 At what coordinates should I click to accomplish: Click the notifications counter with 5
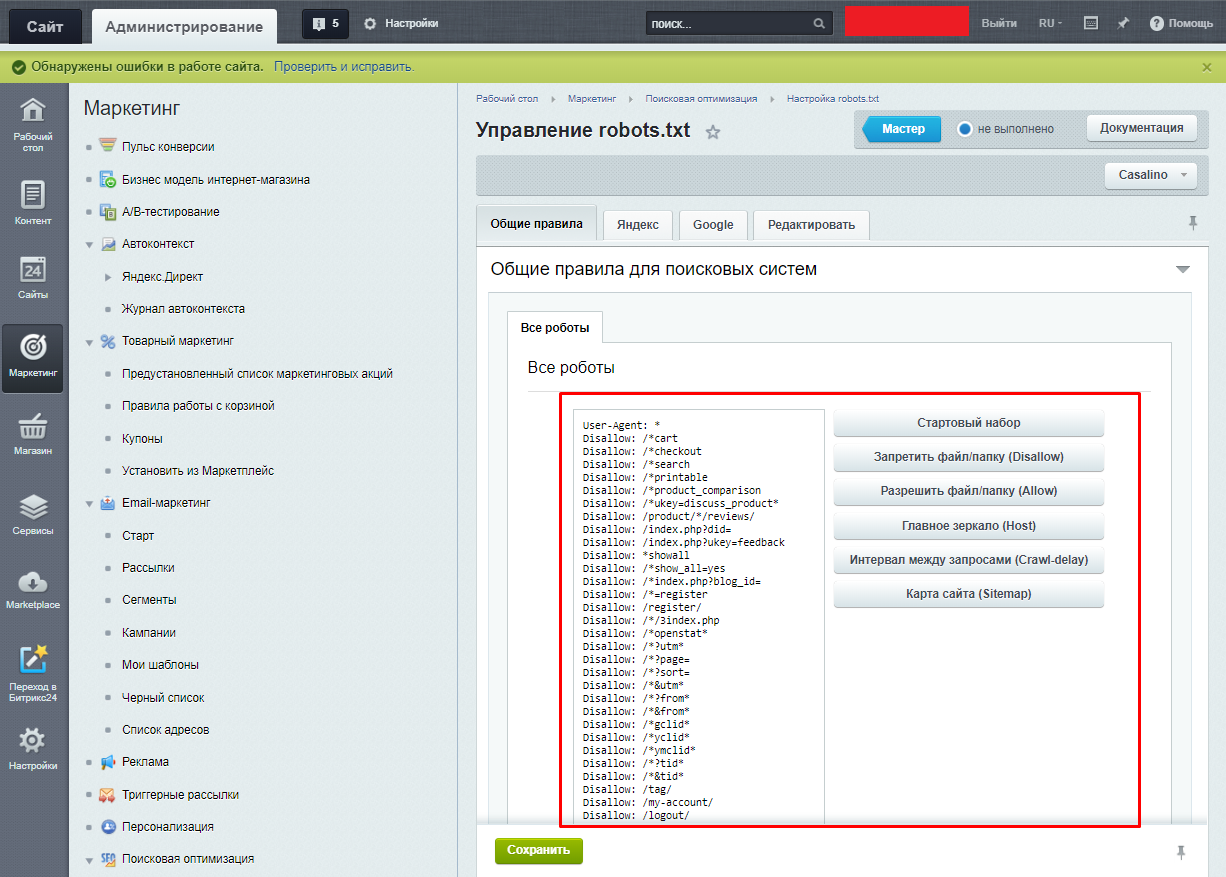click(x=326, y=23)
